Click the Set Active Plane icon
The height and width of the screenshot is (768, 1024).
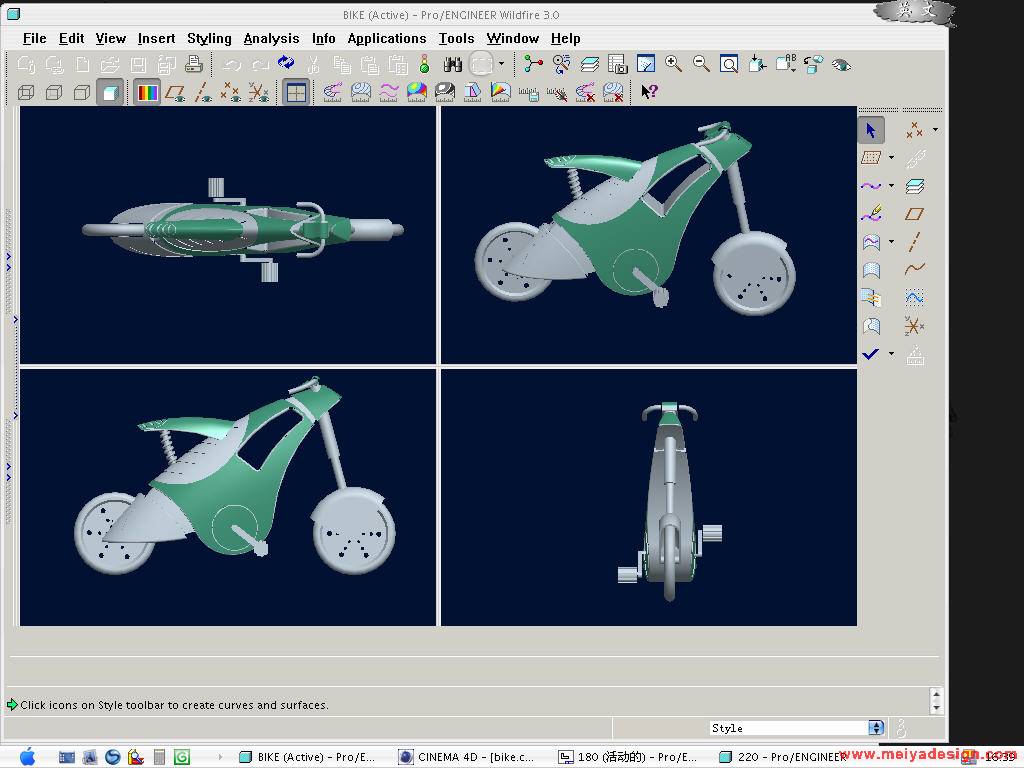click(871, 157)
